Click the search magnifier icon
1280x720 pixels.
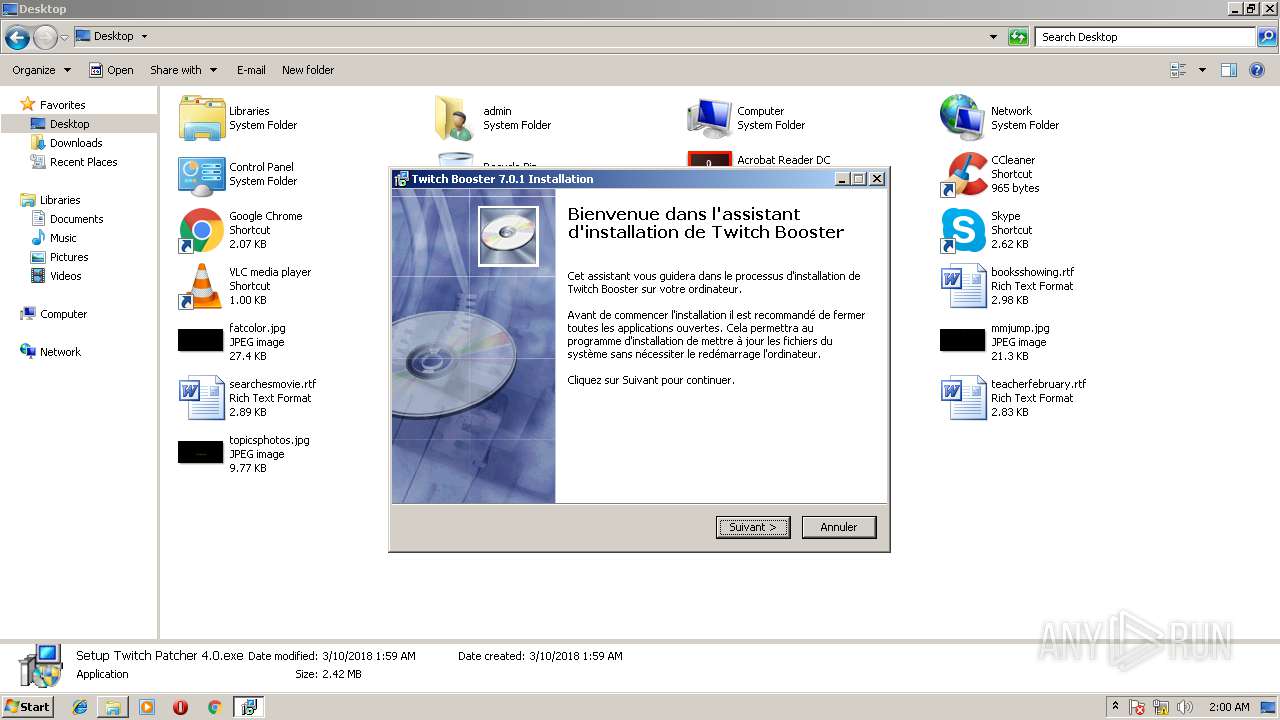coord(1267,37)
